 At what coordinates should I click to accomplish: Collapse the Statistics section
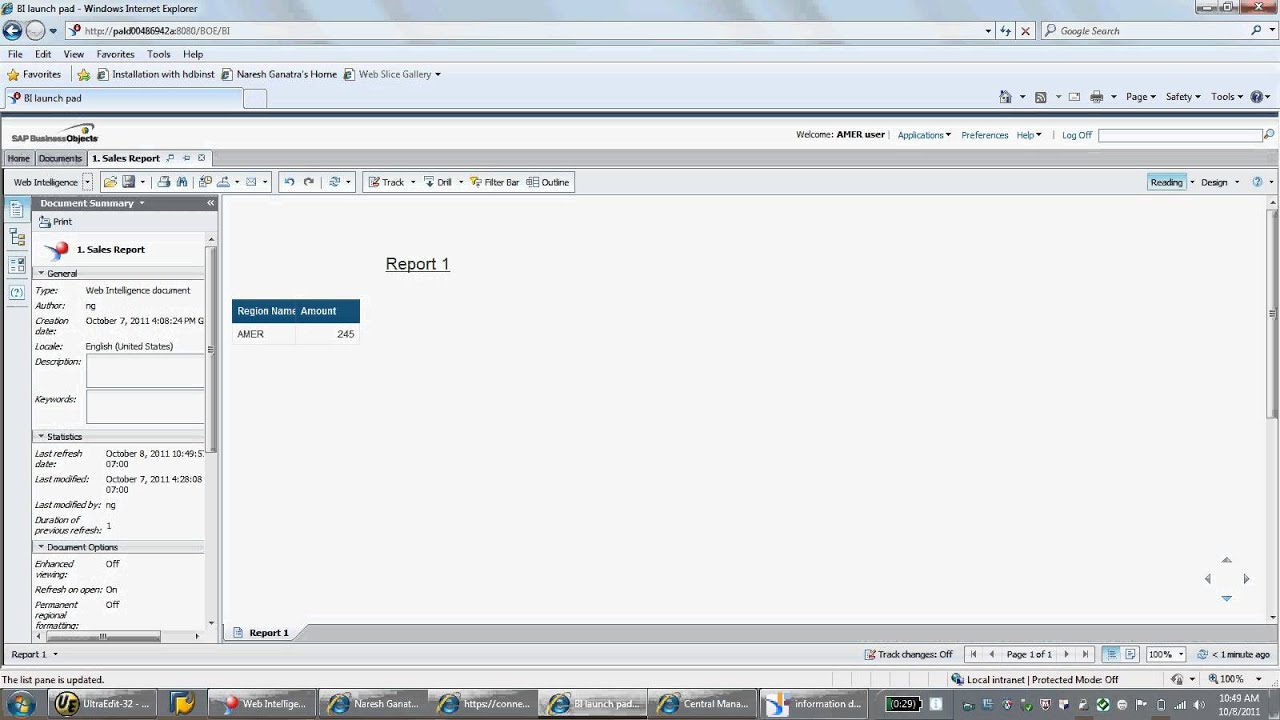41,436
